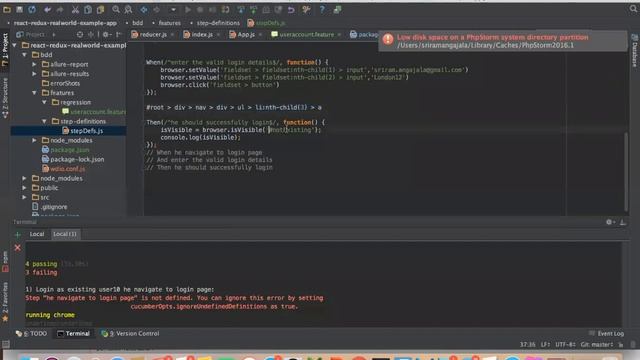
Task: Close terminal session with red X
Action: (18, 248)
